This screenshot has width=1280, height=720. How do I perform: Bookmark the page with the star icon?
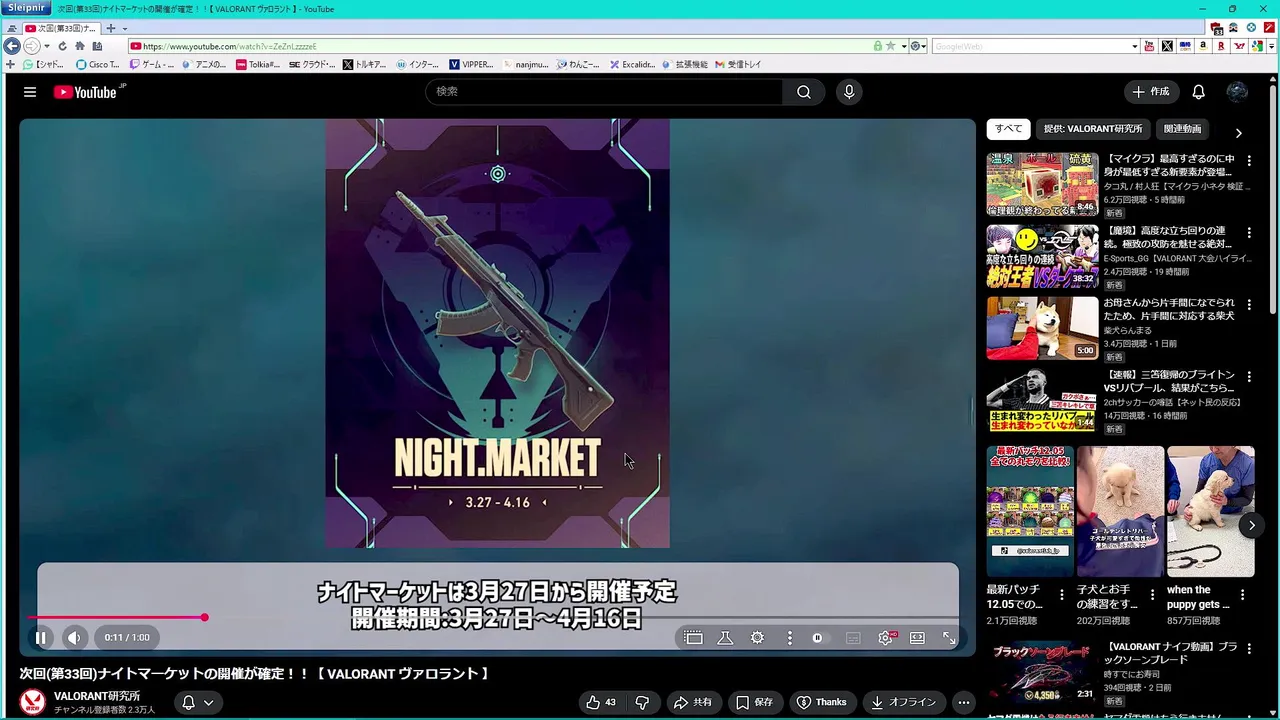click(x=891, y=46)
